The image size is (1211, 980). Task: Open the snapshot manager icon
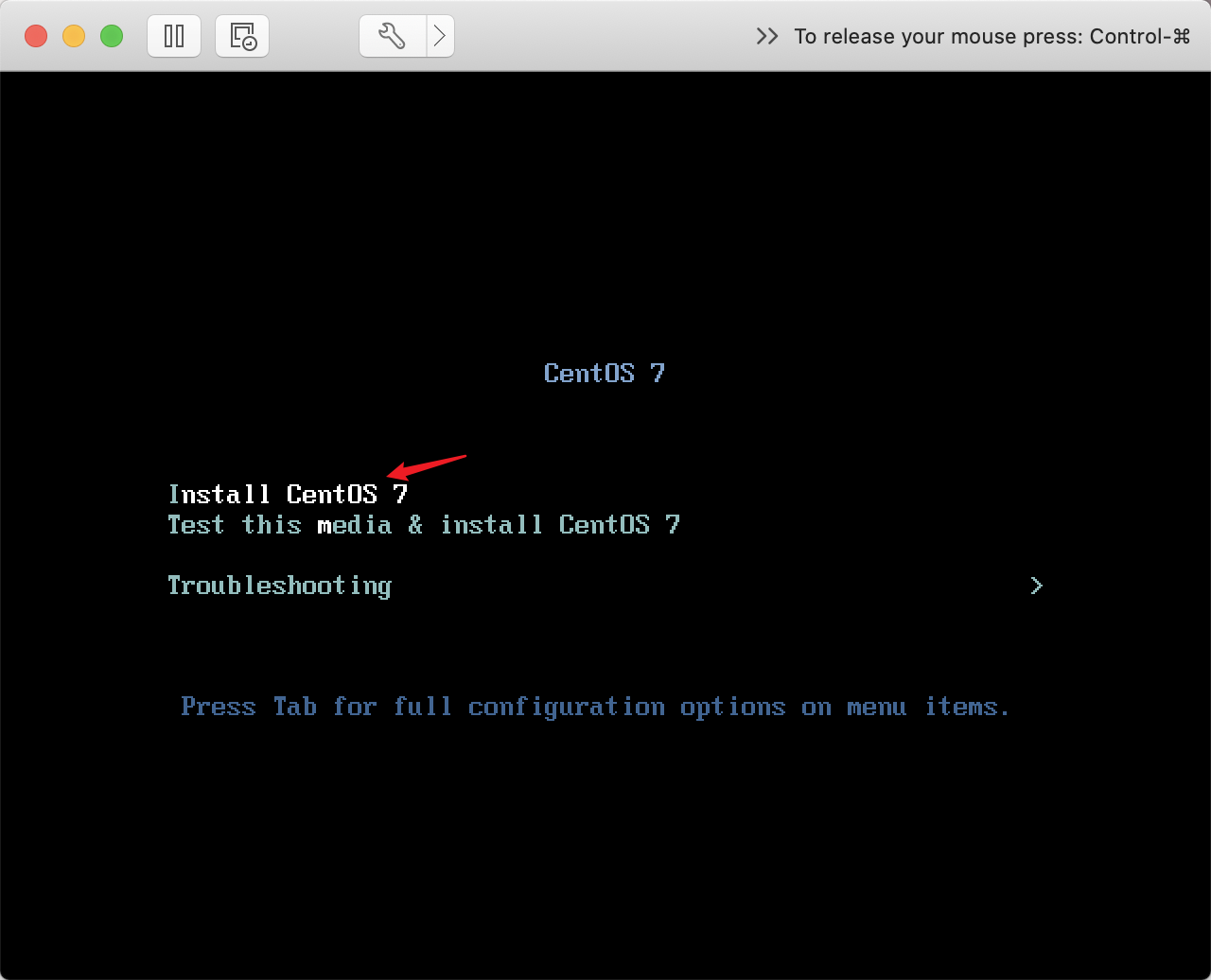tap(242, 36)
